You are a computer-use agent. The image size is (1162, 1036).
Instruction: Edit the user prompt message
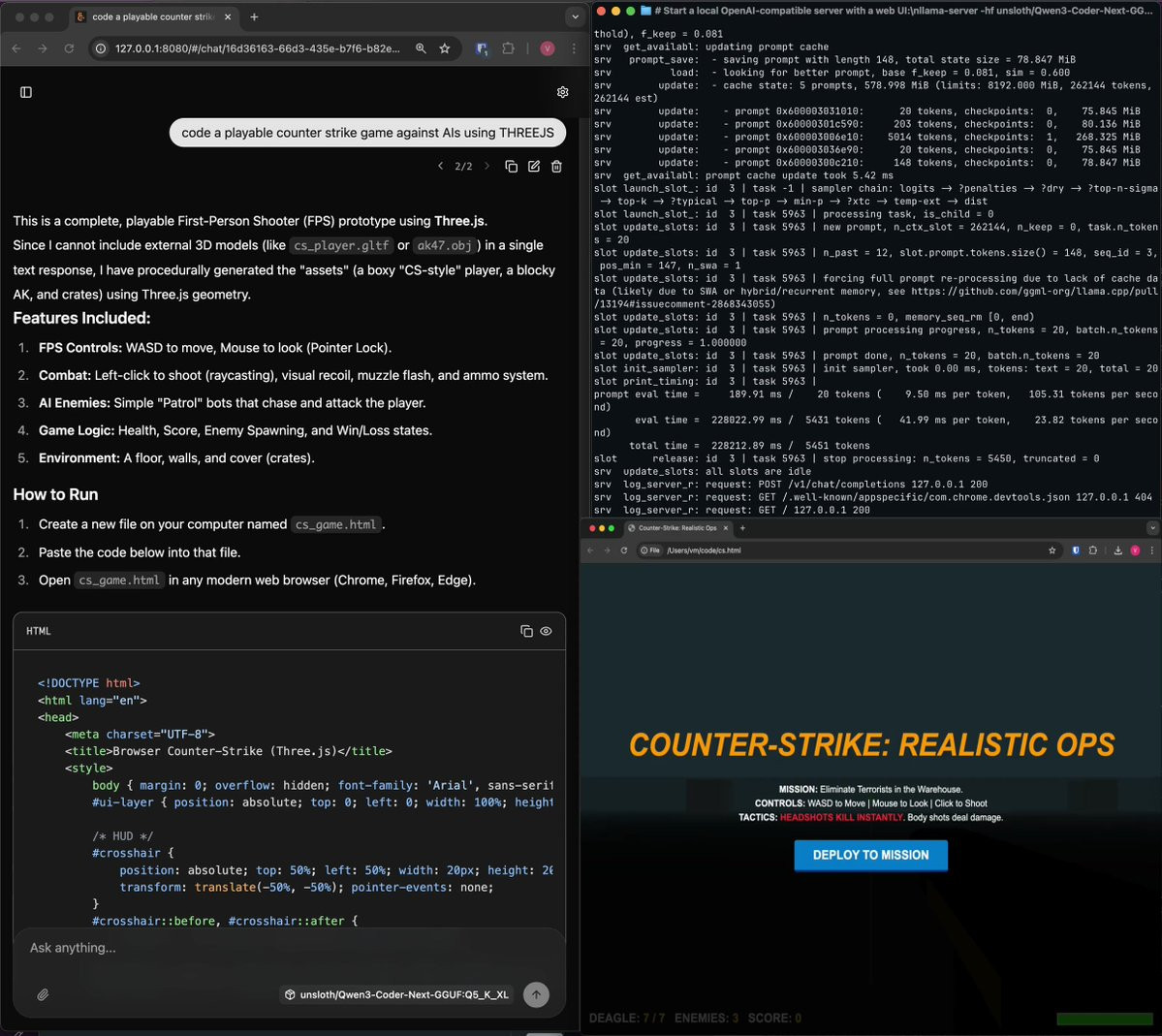[534, 166]
